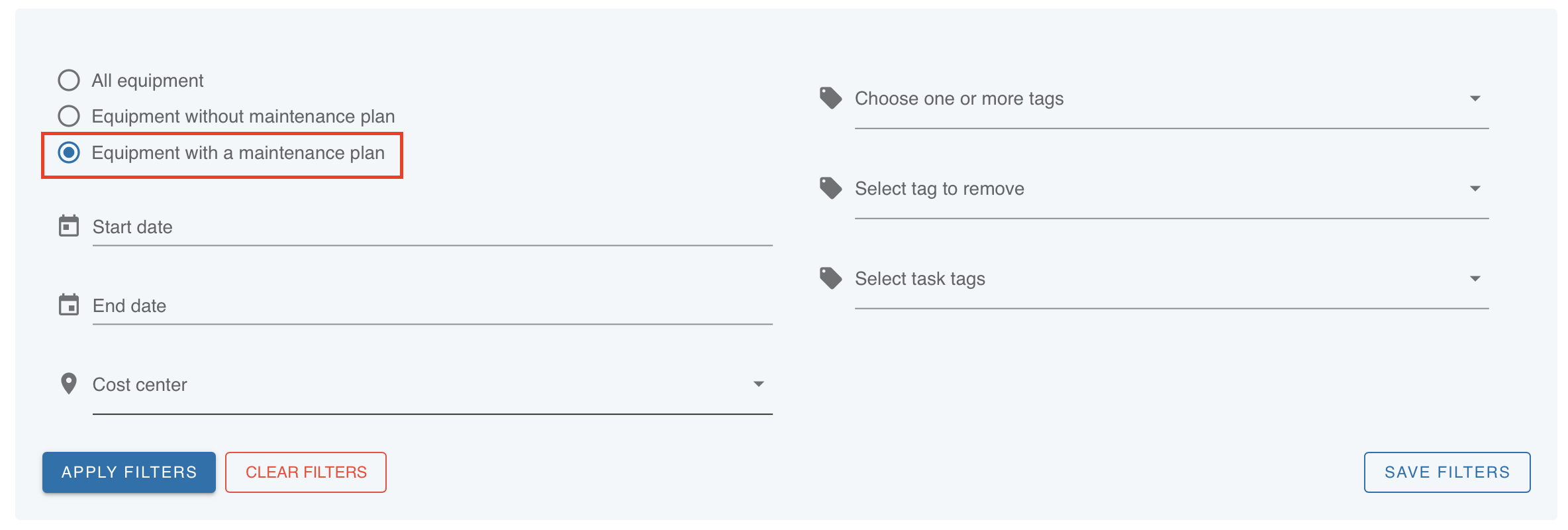Click the Cost center location pin icon
Image resolution: width=1568 pixels, height=530 pixels.
(69, 384)
